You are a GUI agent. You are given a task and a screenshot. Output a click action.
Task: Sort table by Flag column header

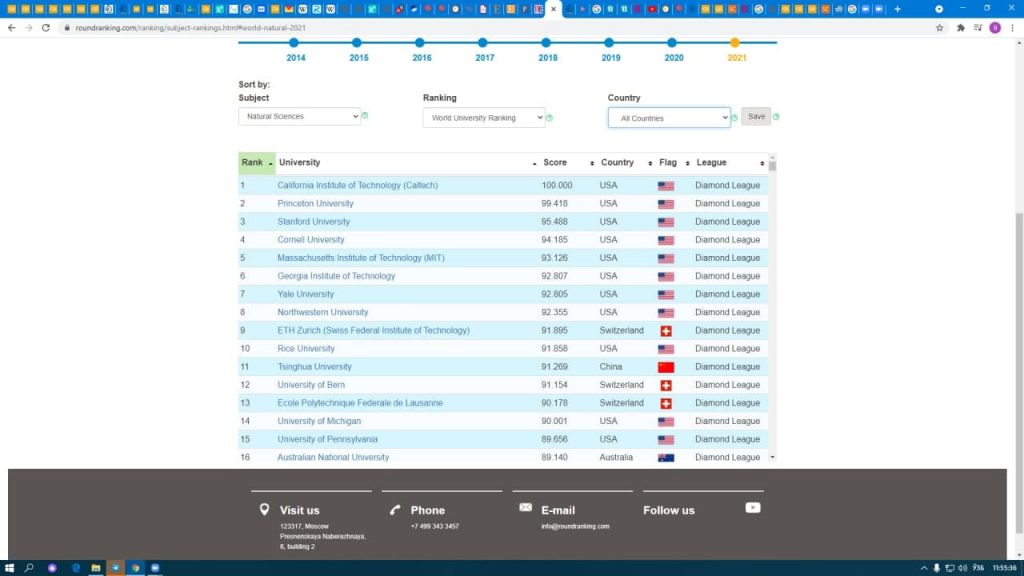(x=674, y=163)
